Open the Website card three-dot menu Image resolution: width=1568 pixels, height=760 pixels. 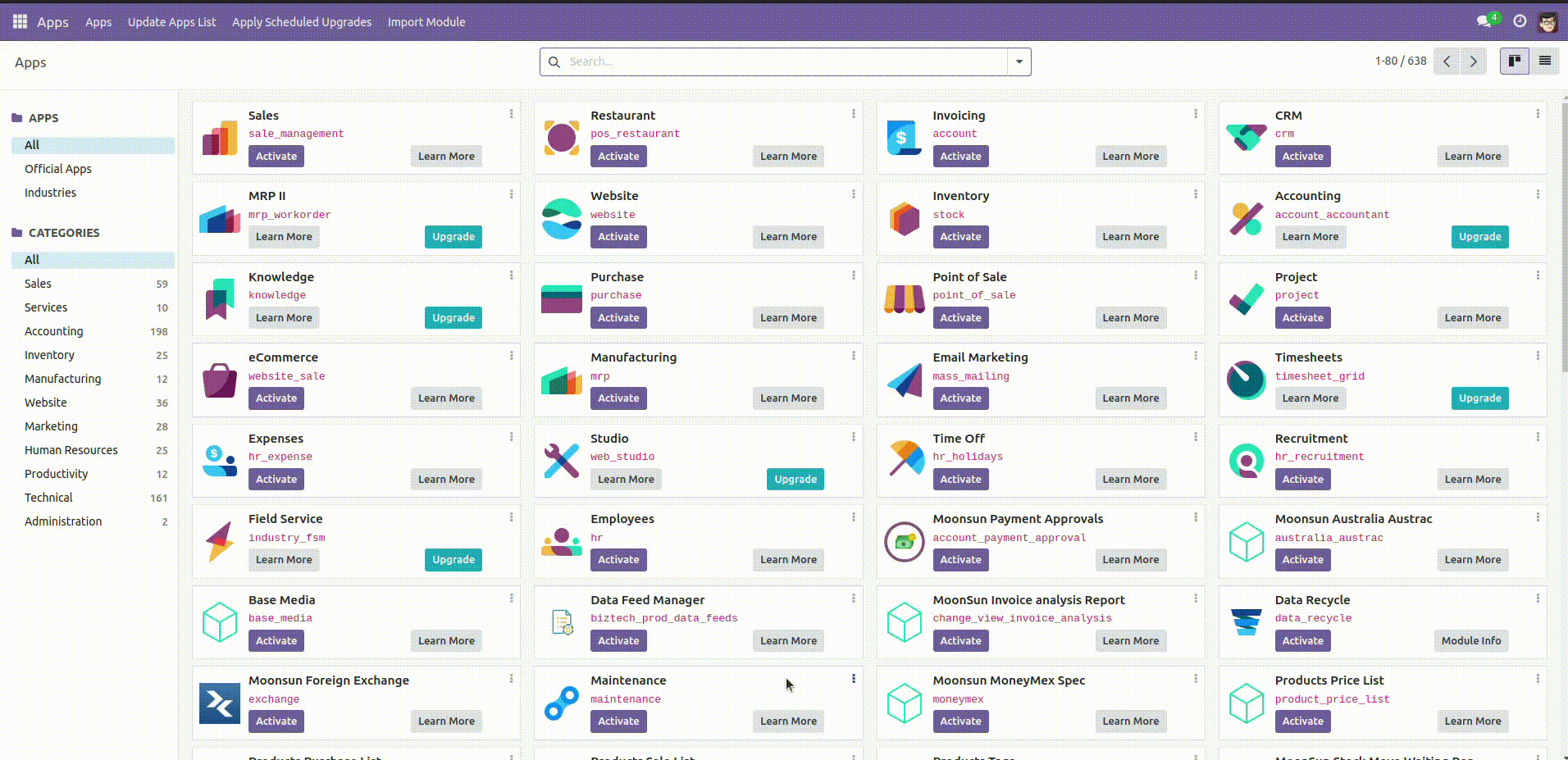(853, 194)
